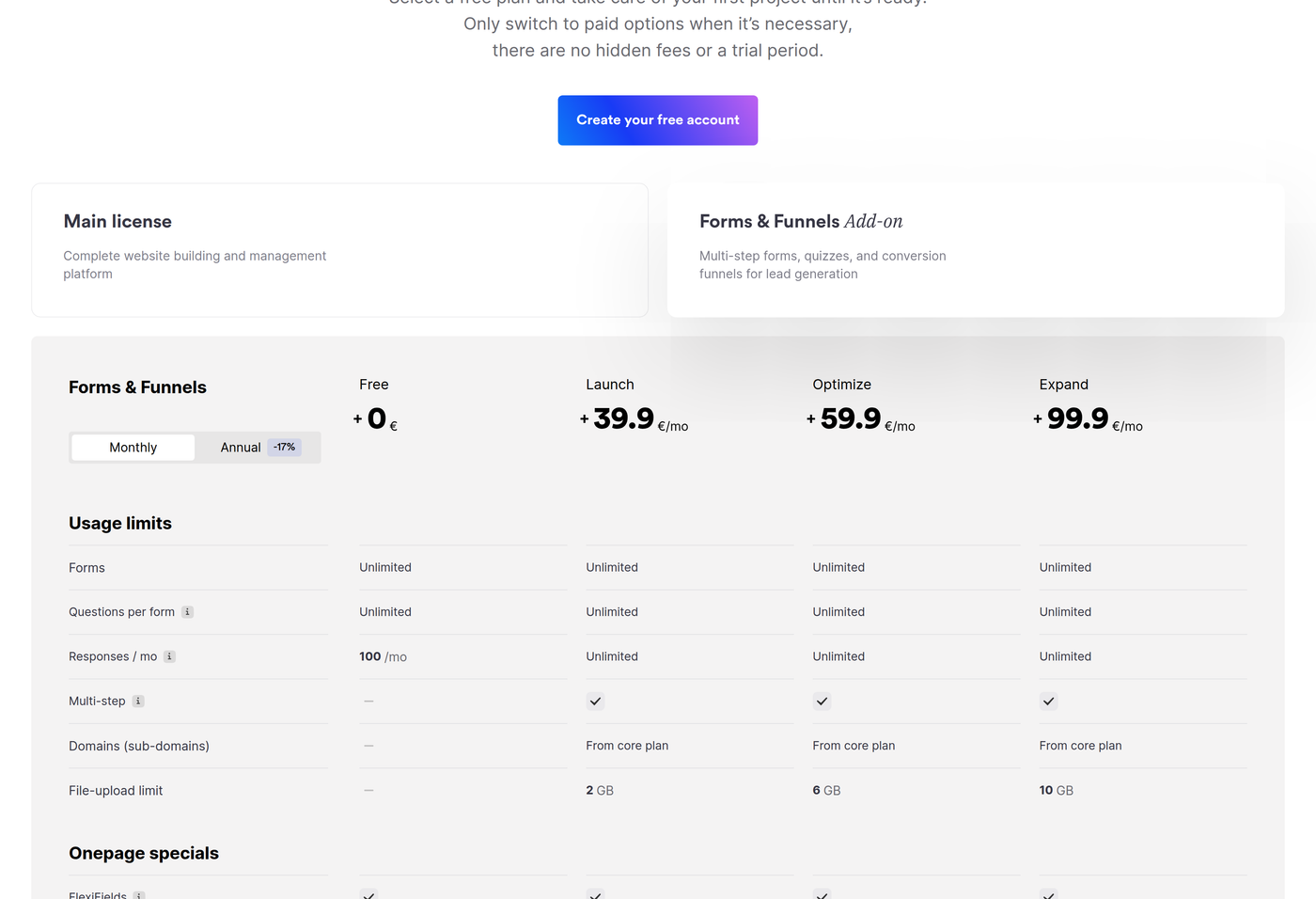Click the File-upload limit row label
Viewport: 1316px width, 899px height.
pyautogui.click(x=116, y=791)
